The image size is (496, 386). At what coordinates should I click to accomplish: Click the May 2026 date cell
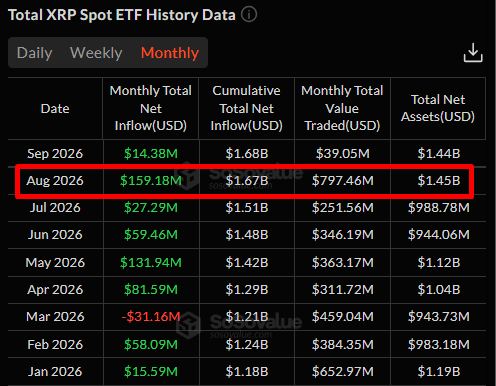(x=55, y=262)
